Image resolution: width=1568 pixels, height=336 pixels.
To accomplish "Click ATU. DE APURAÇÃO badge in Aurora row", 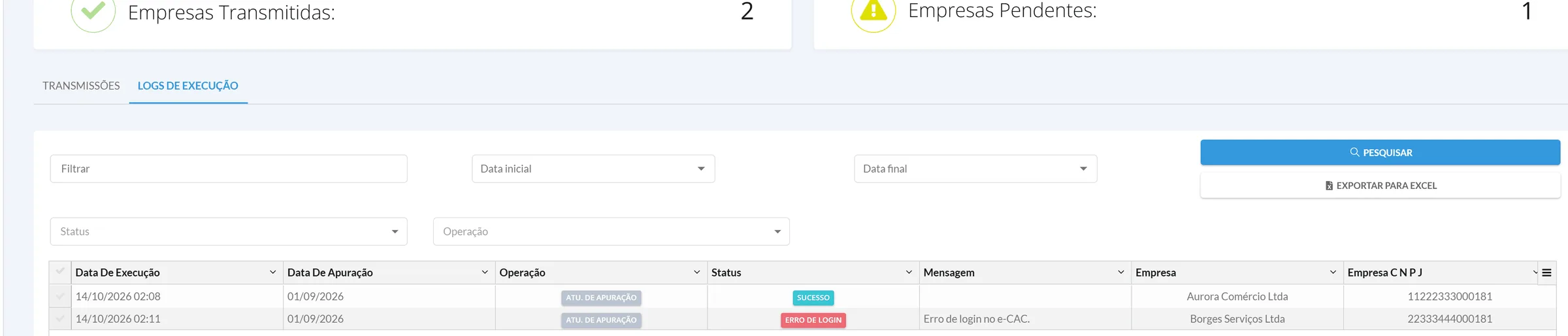I will tap(601, 297).
